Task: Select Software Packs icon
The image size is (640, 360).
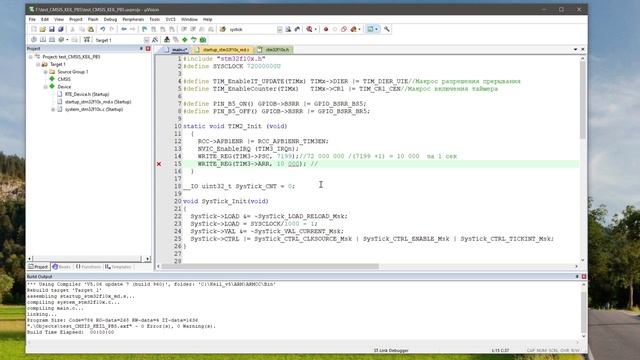Action: tap(194, 40)
